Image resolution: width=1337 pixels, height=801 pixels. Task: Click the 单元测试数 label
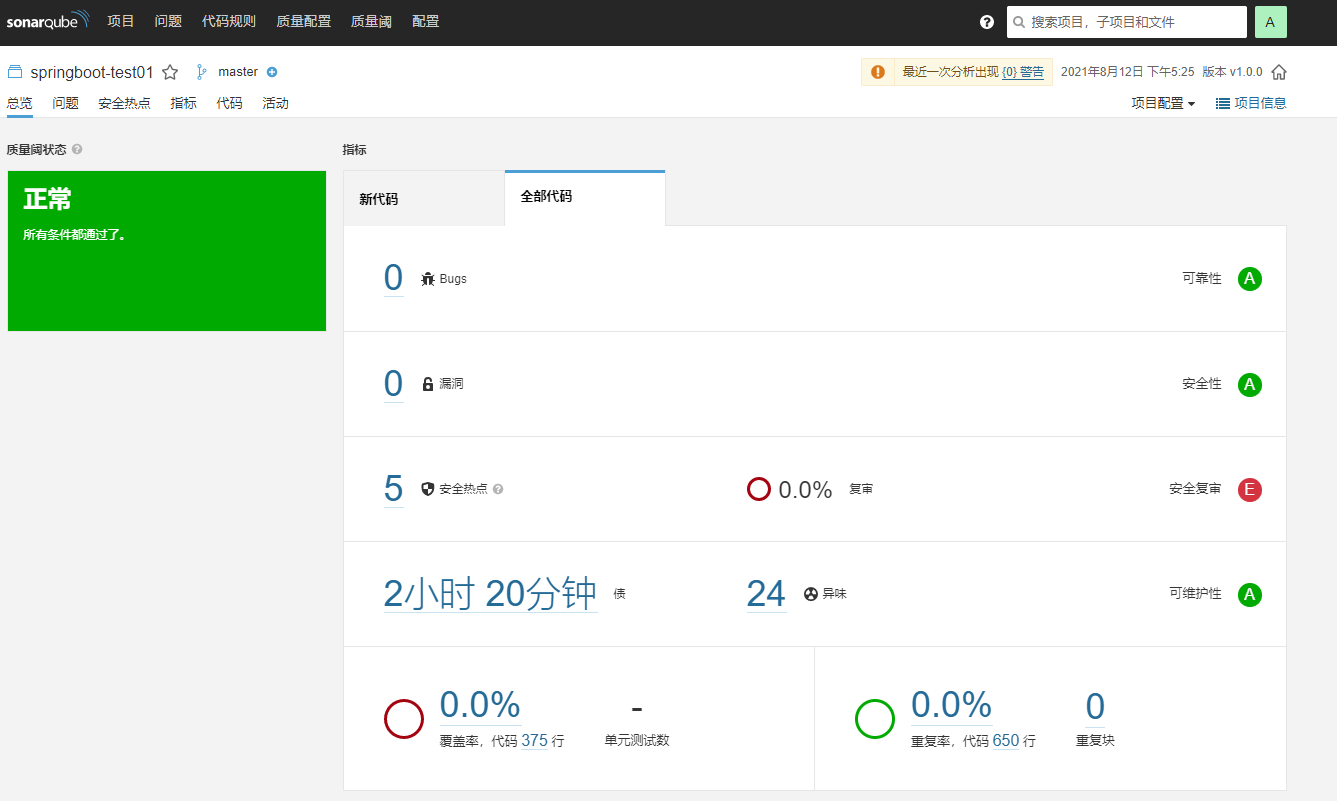click(637, 741)
